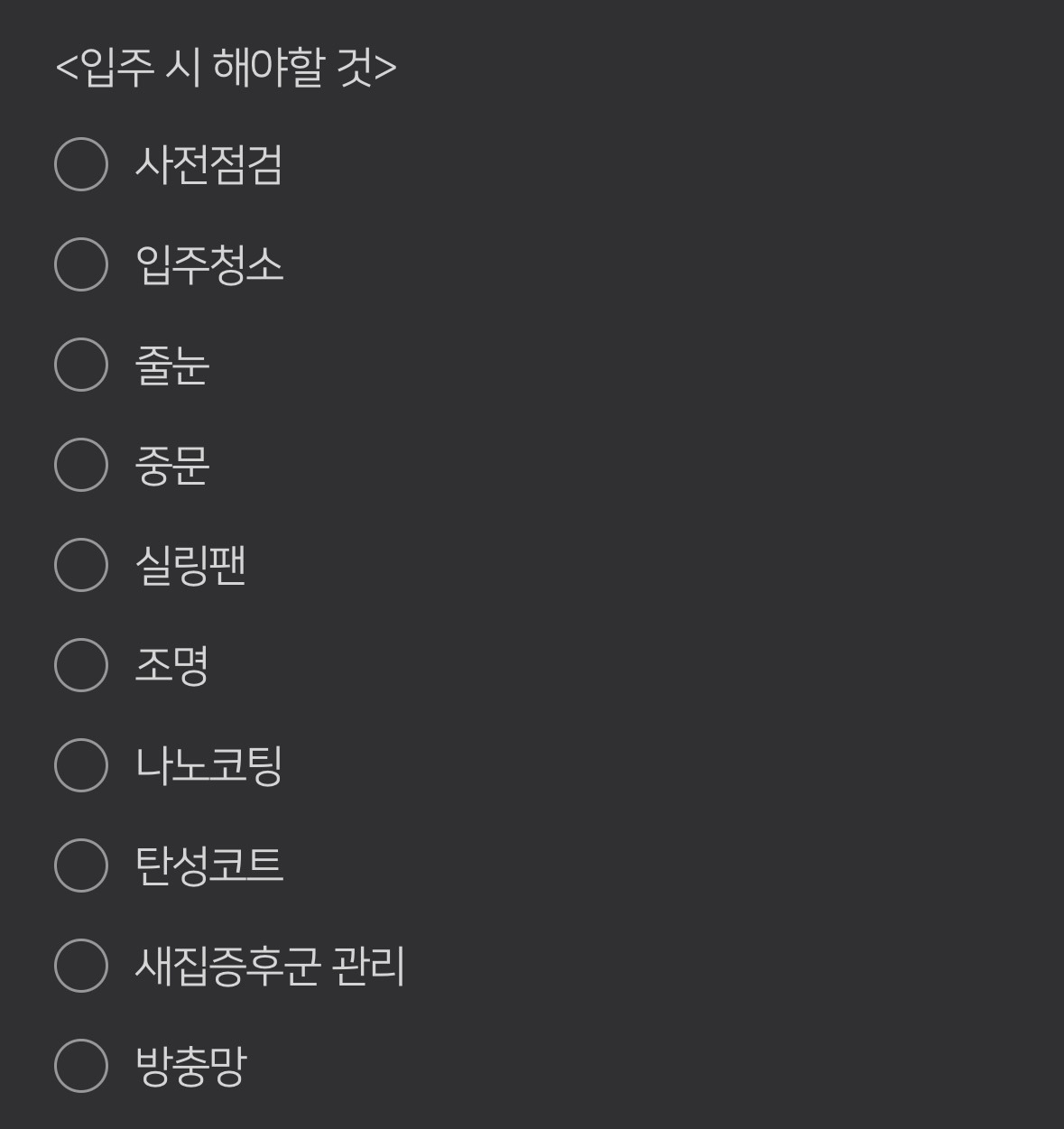The height and width of the screenshot is (1129, 1064).
Task: Place cursor in the 나노코팅 text
Action: click(x=208, y=766)
